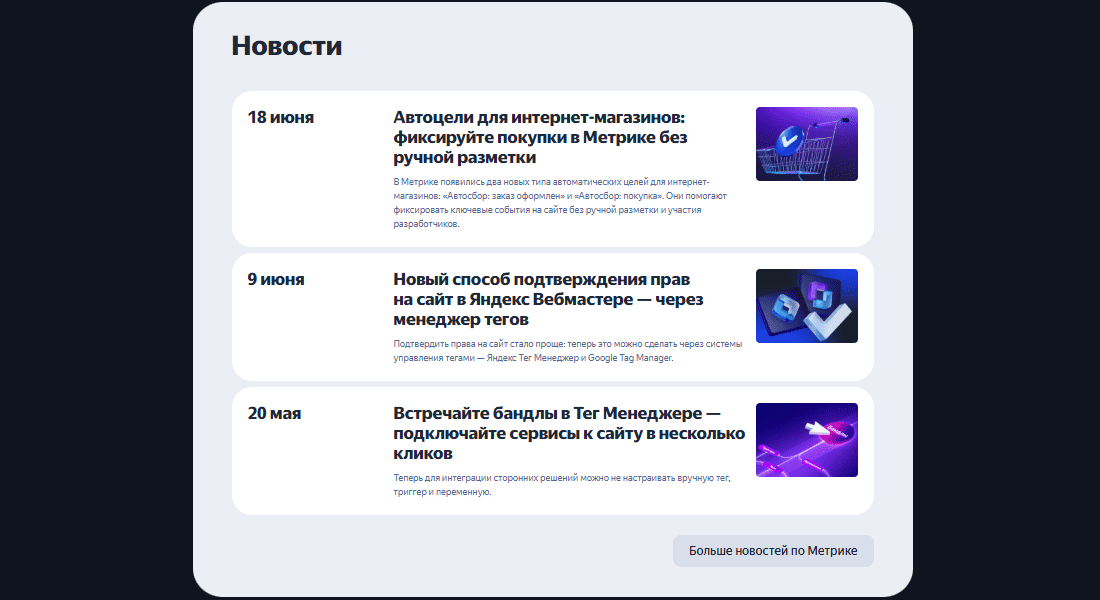1100x600 pixels.
Task: Open headline 'Автоцели для интернет-магазинов'
Action: click(x=539, y=137)
